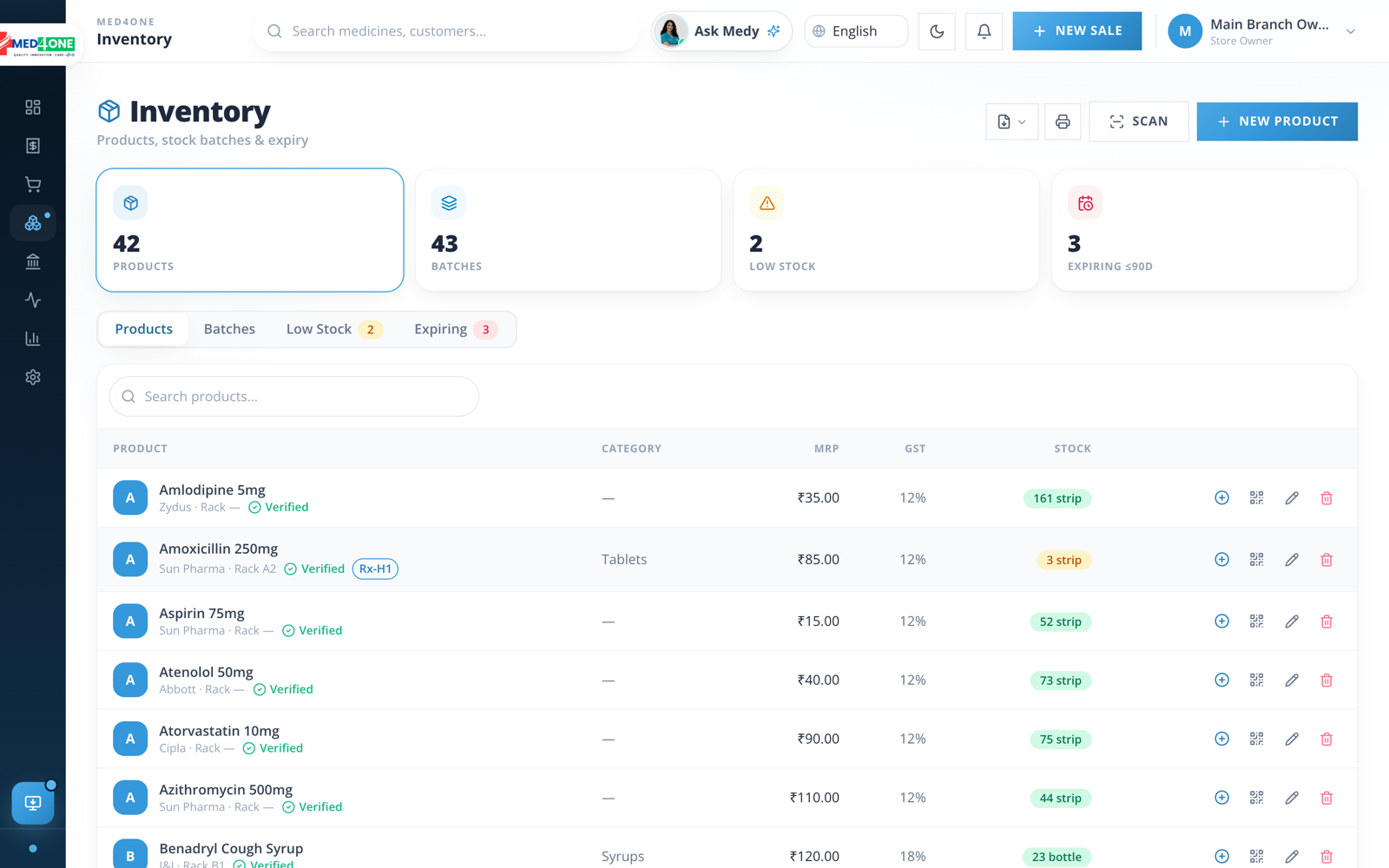
Task: Switch to the Products tab
Action: (x=144, y=329)
